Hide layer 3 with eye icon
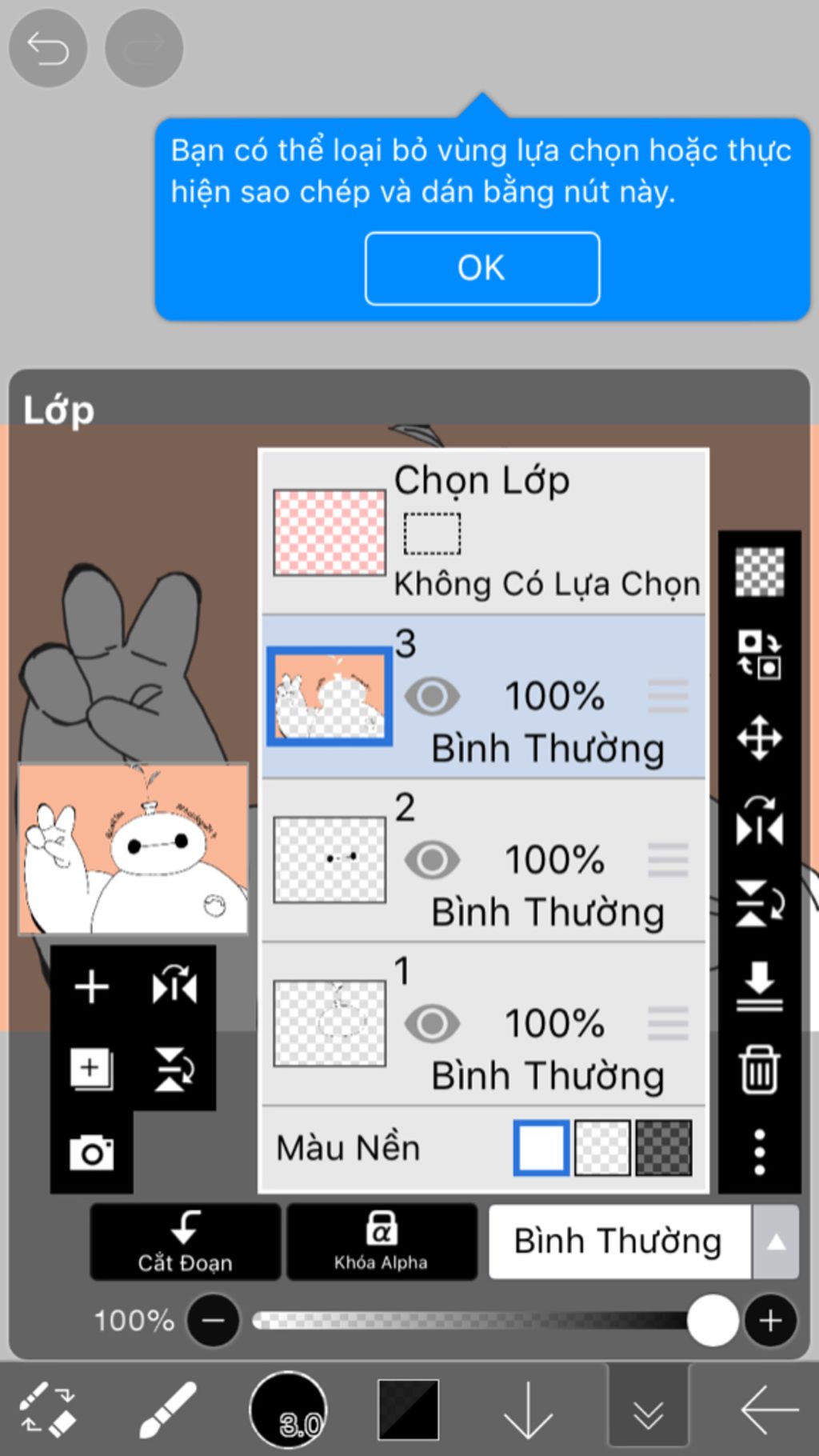This screenshot has width=819, height=1456. (432, 697)
